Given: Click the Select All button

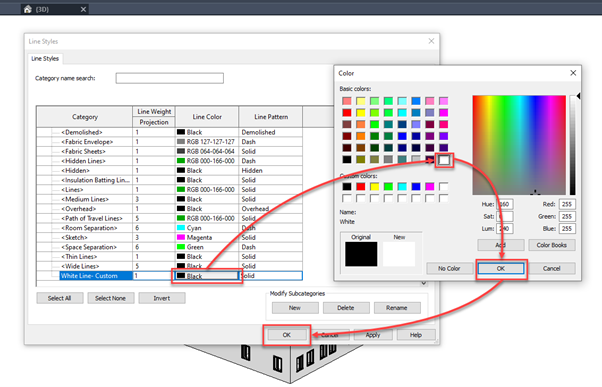Looking at the screenshot, I should click(60, 298).
